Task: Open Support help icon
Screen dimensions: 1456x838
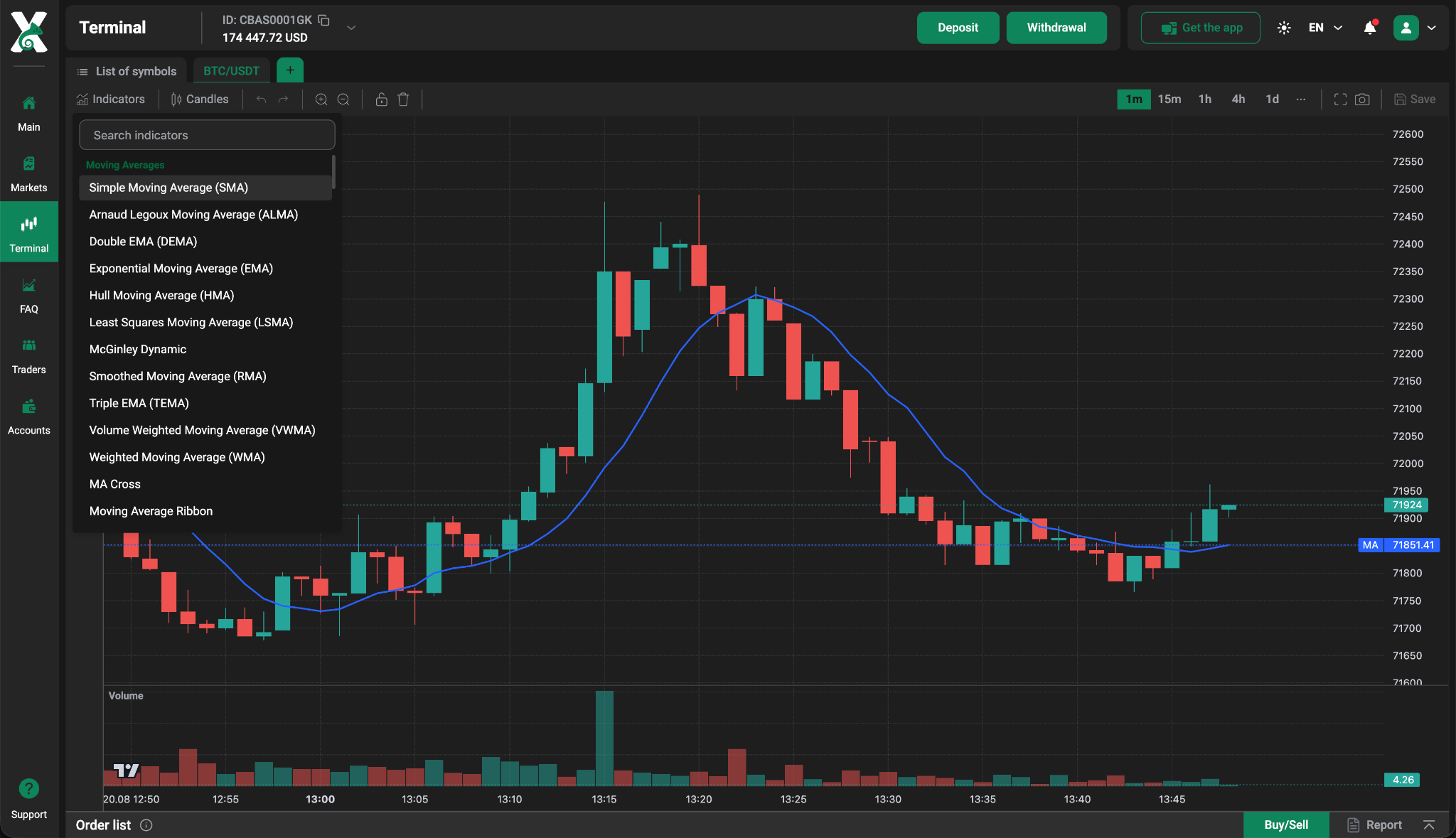Action: 28,788
